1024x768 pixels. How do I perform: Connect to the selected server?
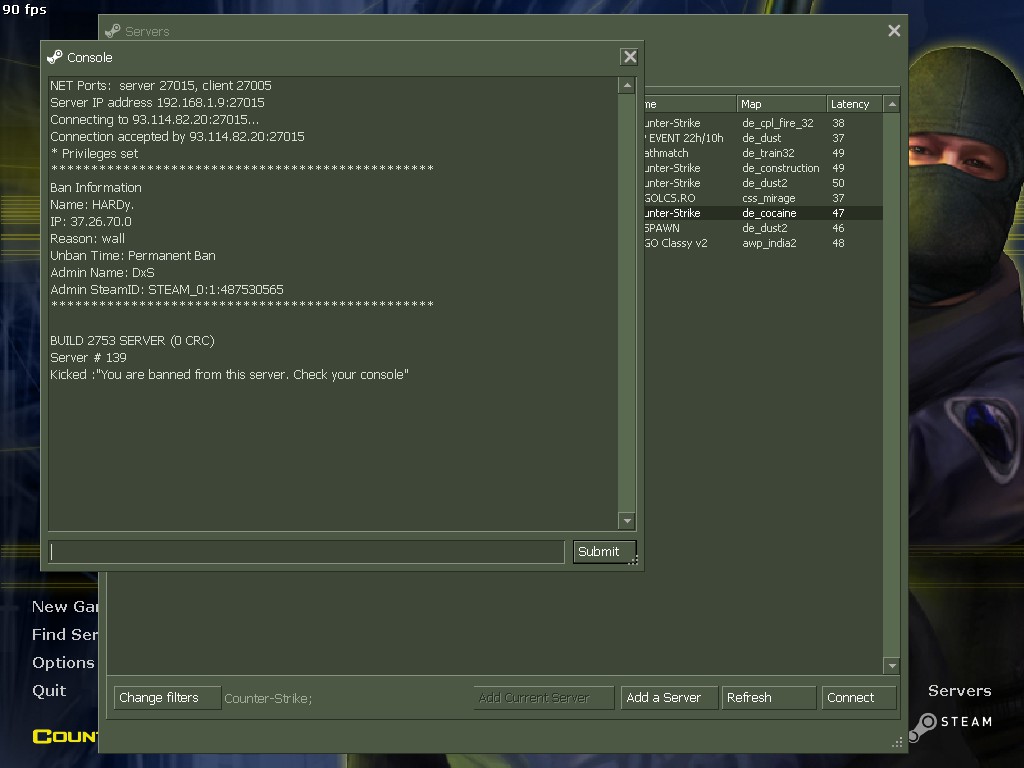pyautogui.click(x=859, y=697)
